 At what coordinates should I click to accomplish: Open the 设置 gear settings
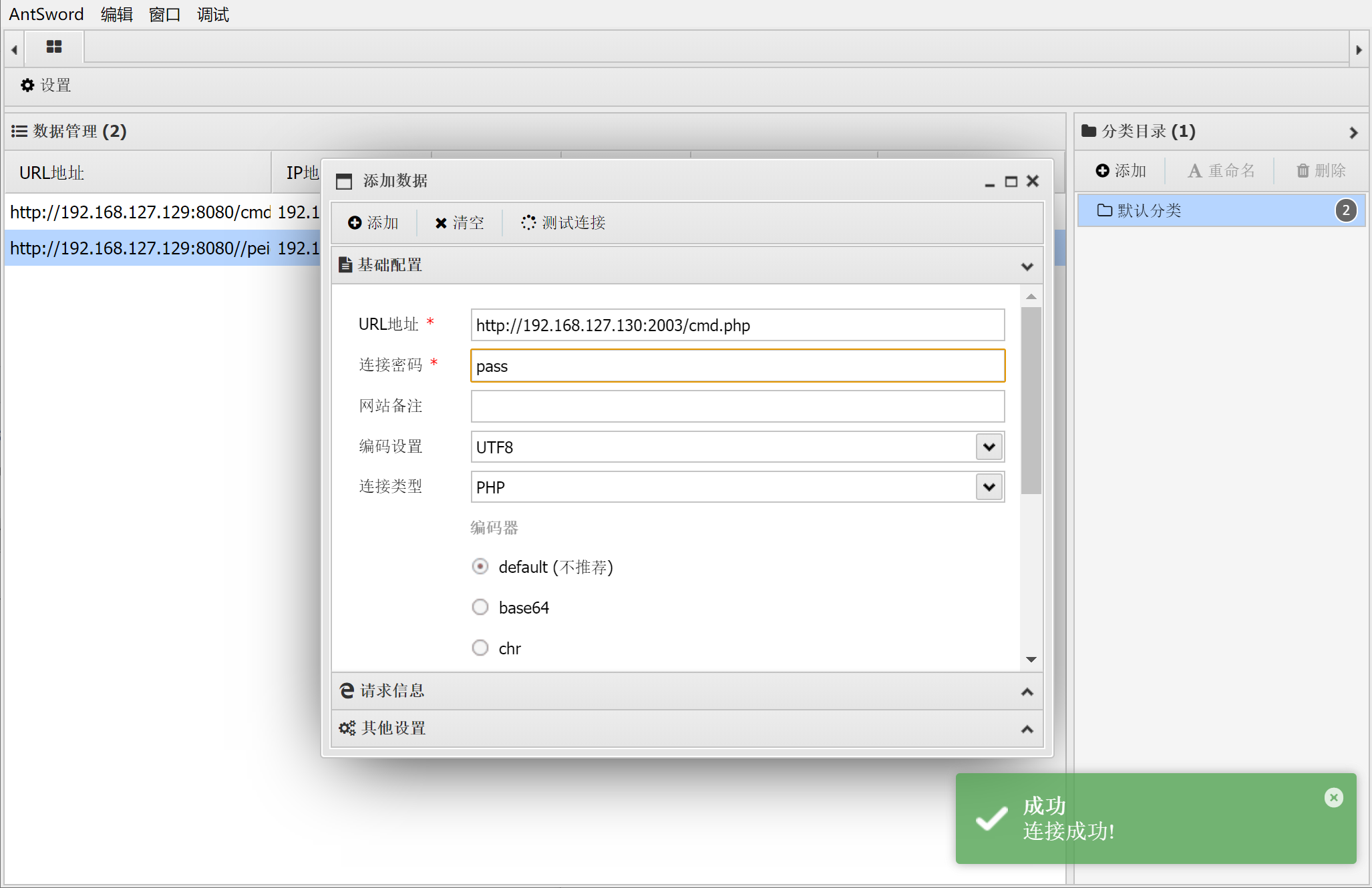point(45,85)
